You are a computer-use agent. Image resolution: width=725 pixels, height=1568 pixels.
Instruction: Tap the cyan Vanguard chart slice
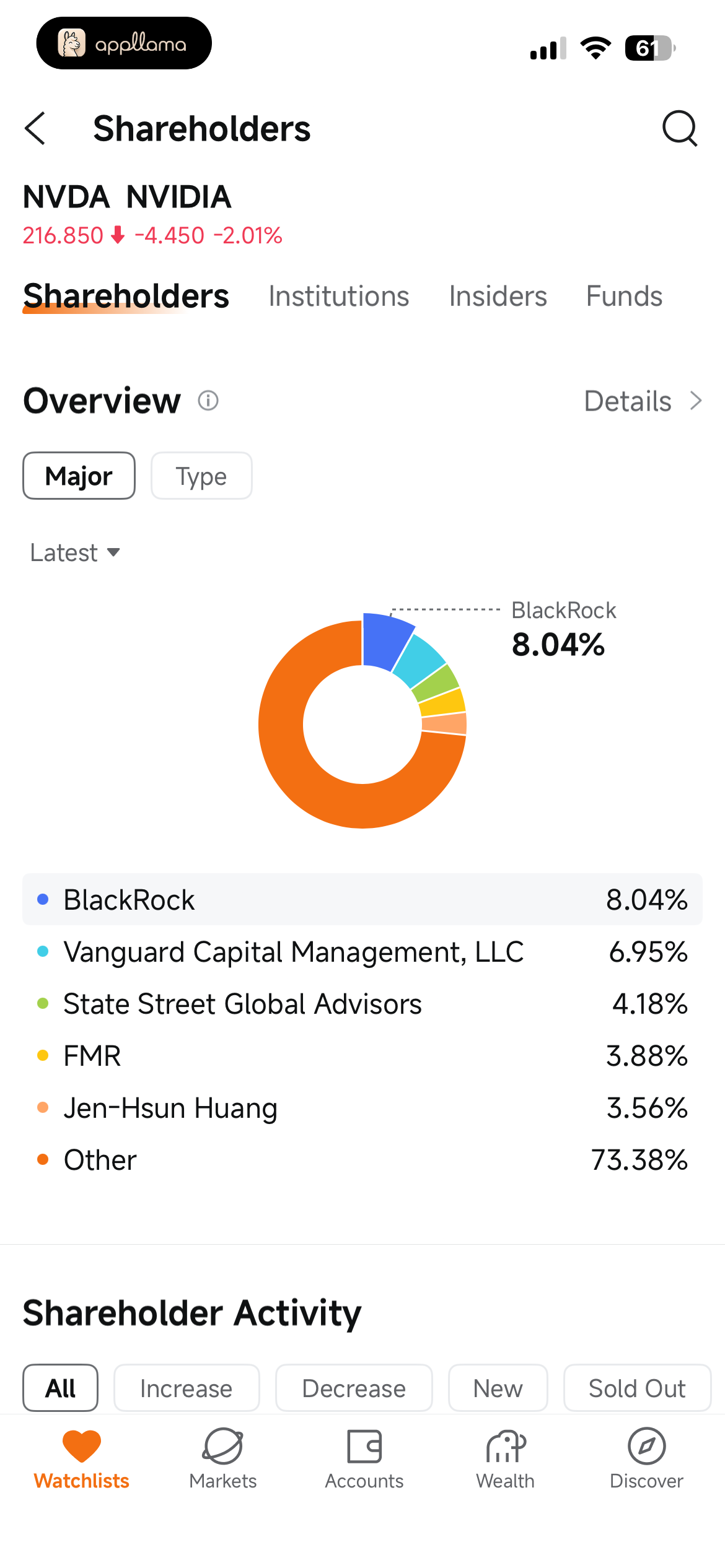click(x=420, y=660)
